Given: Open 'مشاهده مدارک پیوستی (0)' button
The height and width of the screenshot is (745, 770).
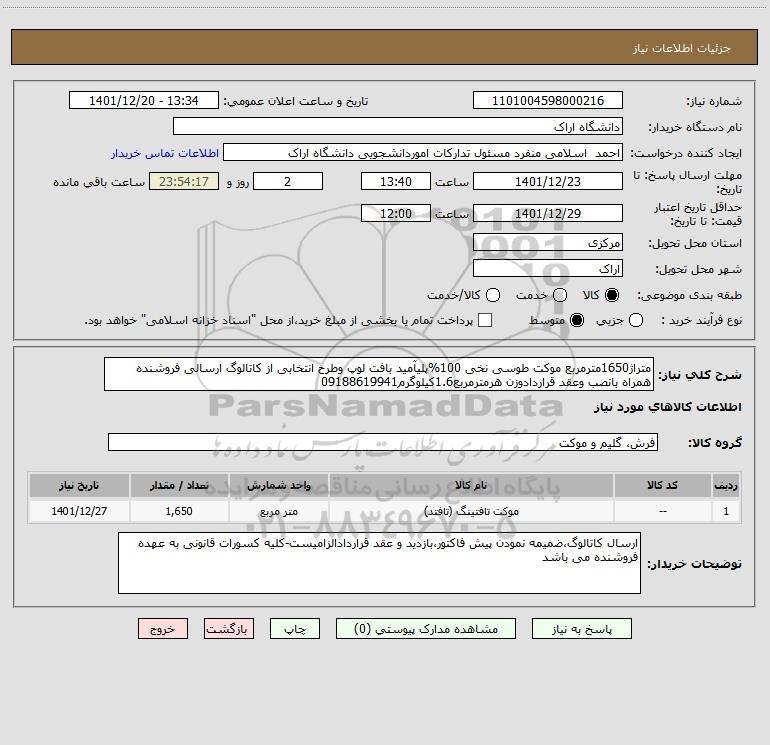Looking at the screenshot, I should click(426, 629).
